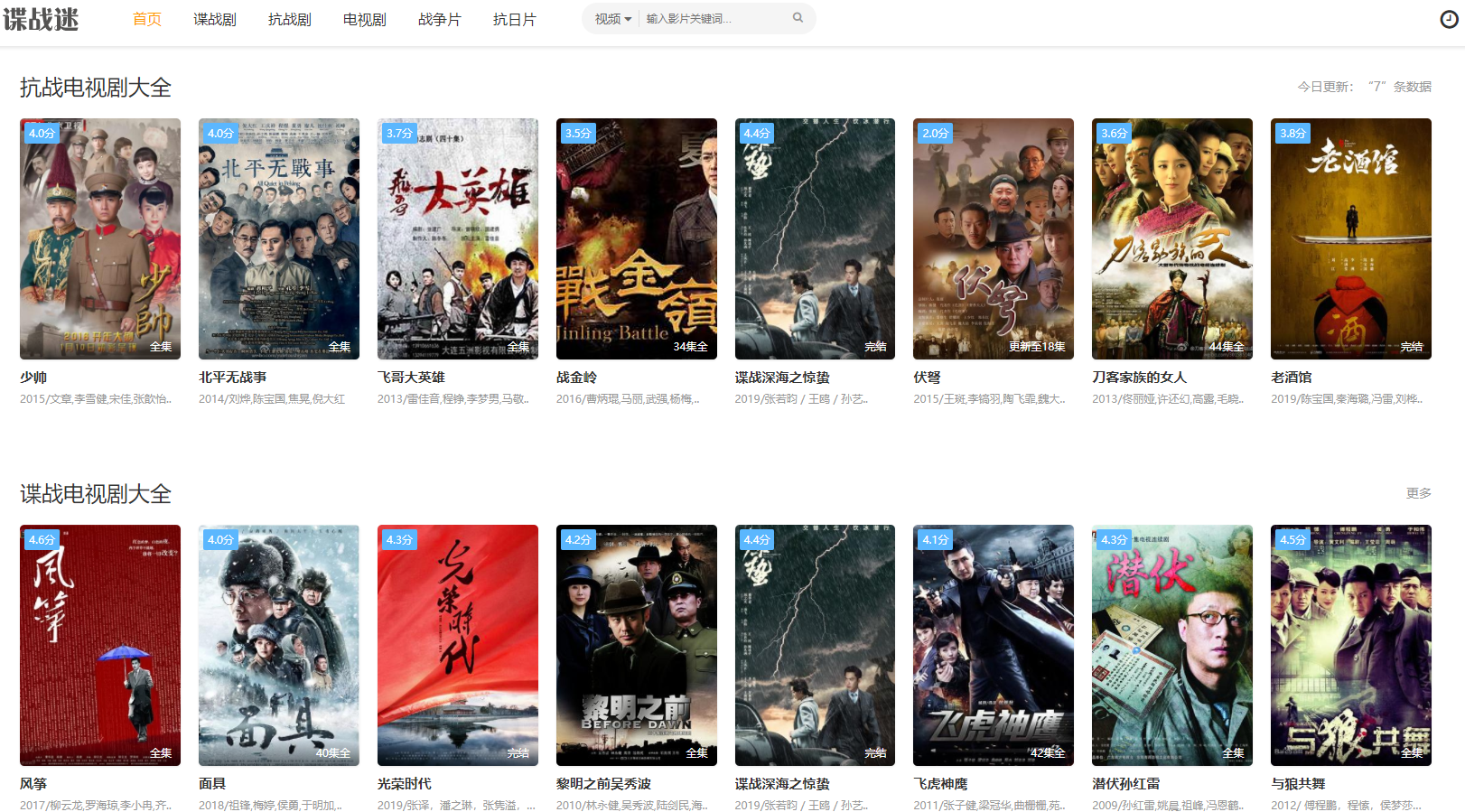Click the 少帅 title link
This screenshot has height=812, width=1465.
(33, 378)
